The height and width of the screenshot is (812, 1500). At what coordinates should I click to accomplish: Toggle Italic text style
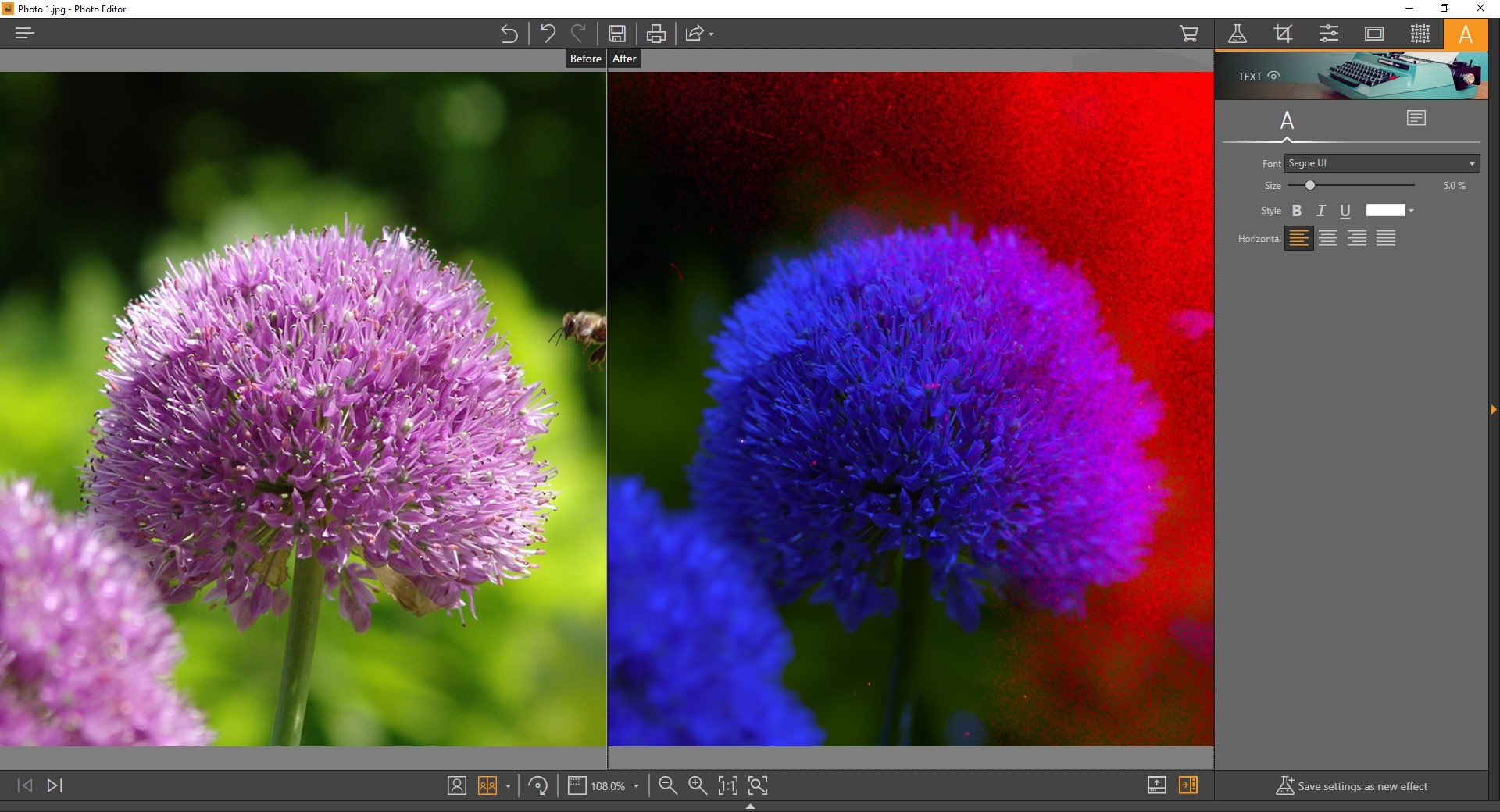click(x=1321, y=211)
